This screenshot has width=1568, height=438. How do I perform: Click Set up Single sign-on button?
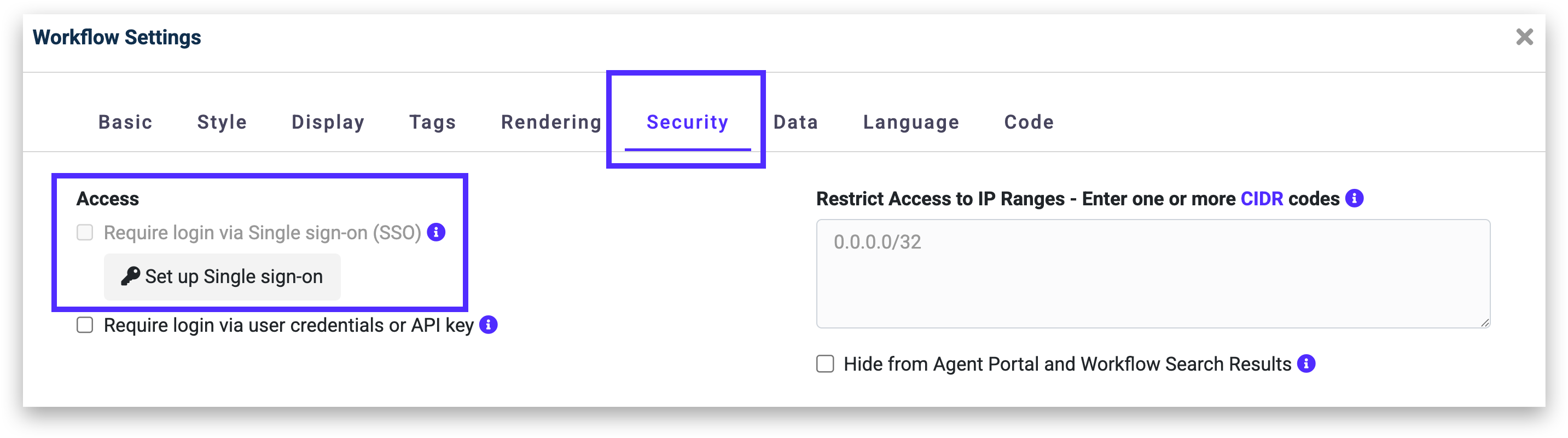tap(222, 276)
